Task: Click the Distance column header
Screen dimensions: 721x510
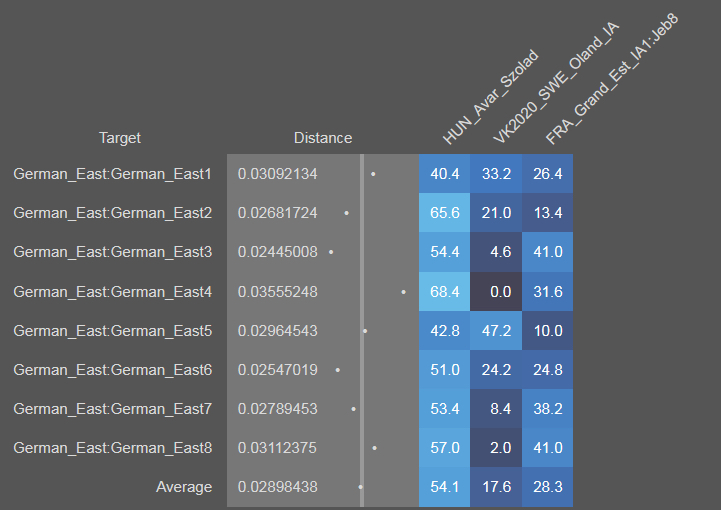Action: click(323, 138)
